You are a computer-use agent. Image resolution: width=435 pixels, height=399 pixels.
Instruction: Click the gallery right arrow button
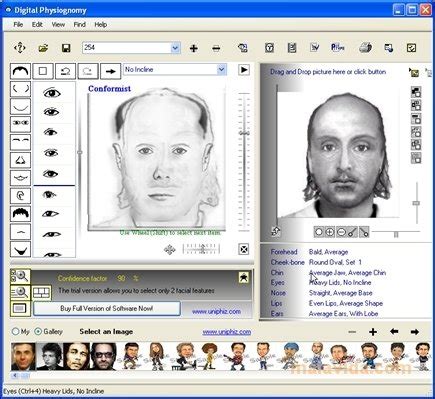point(415,332)
